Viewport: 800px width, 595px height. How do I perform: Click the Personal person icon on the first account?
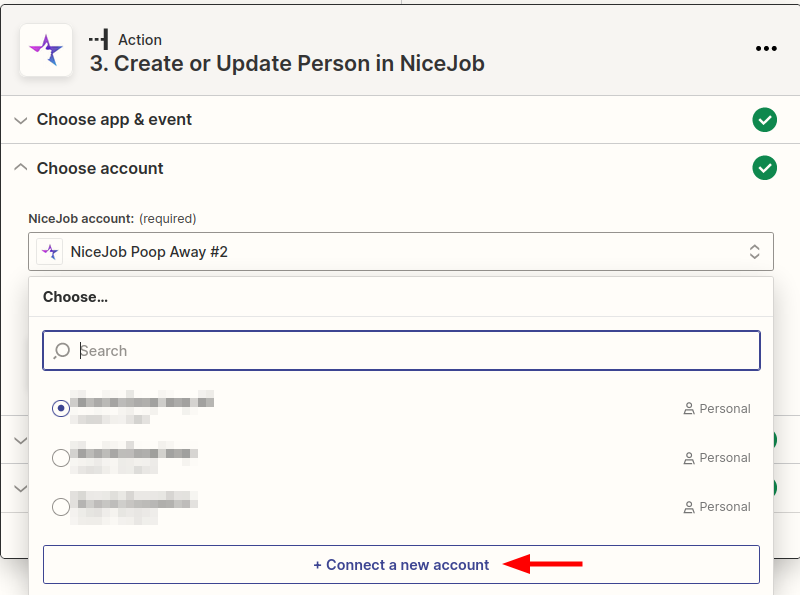tap(689, 408)
